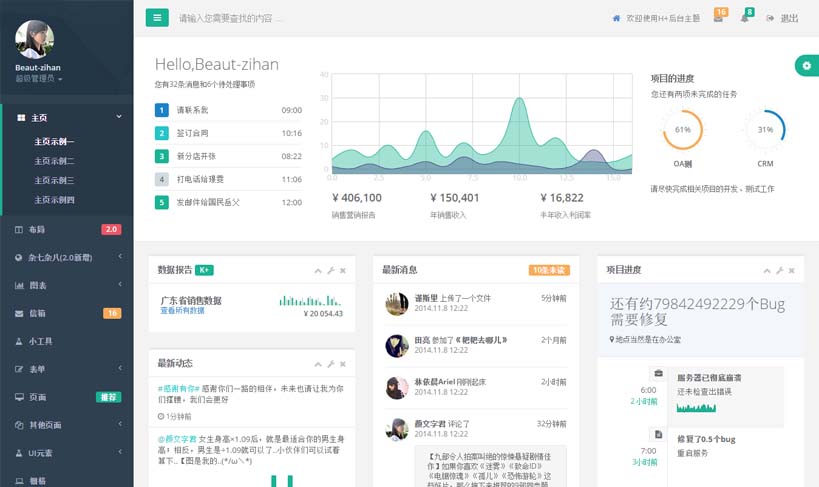Open the bell alerts icon in header
Image resolution: width=819 pixels, height=487 pixels.
click(x=745, y=19)
